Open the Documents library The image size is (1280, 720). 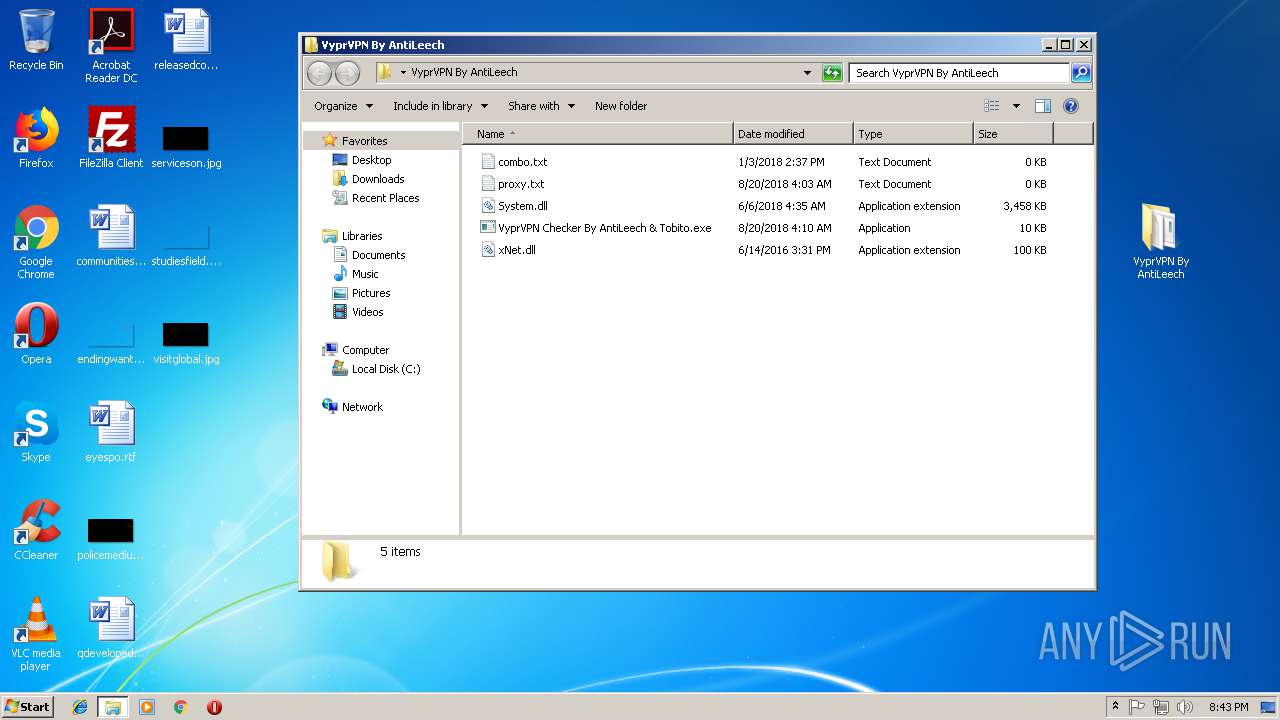pyautogui.click(x=378, y=255)
